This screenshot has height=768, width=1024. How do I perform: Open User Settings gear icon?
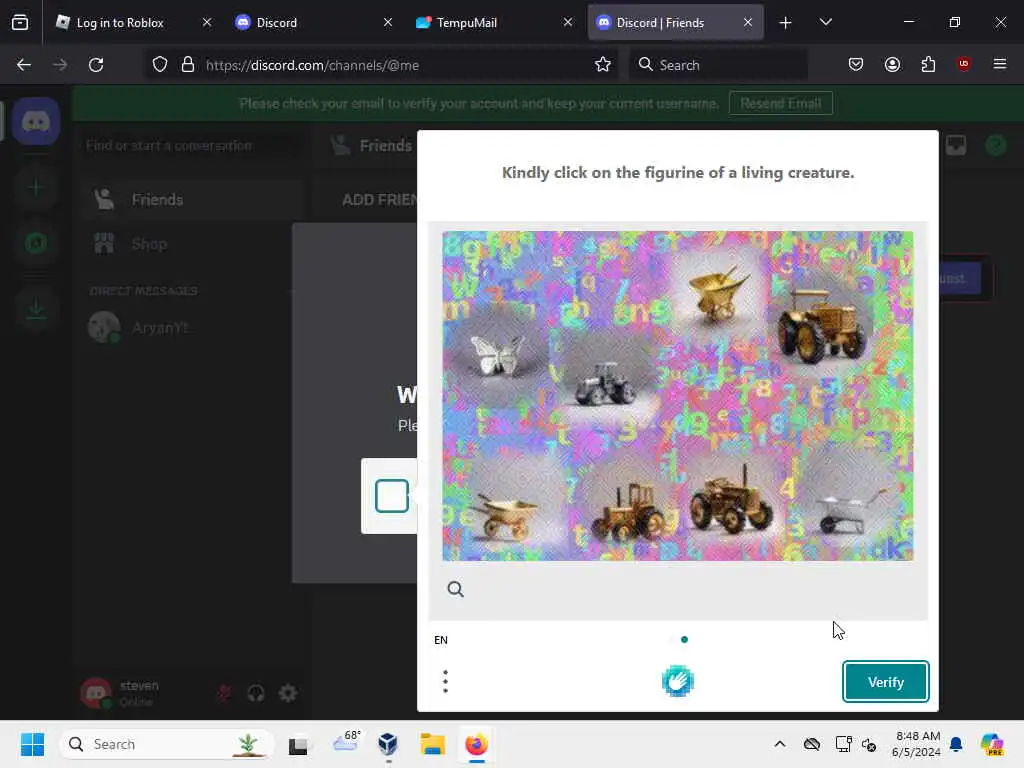[x=288, y=693]
